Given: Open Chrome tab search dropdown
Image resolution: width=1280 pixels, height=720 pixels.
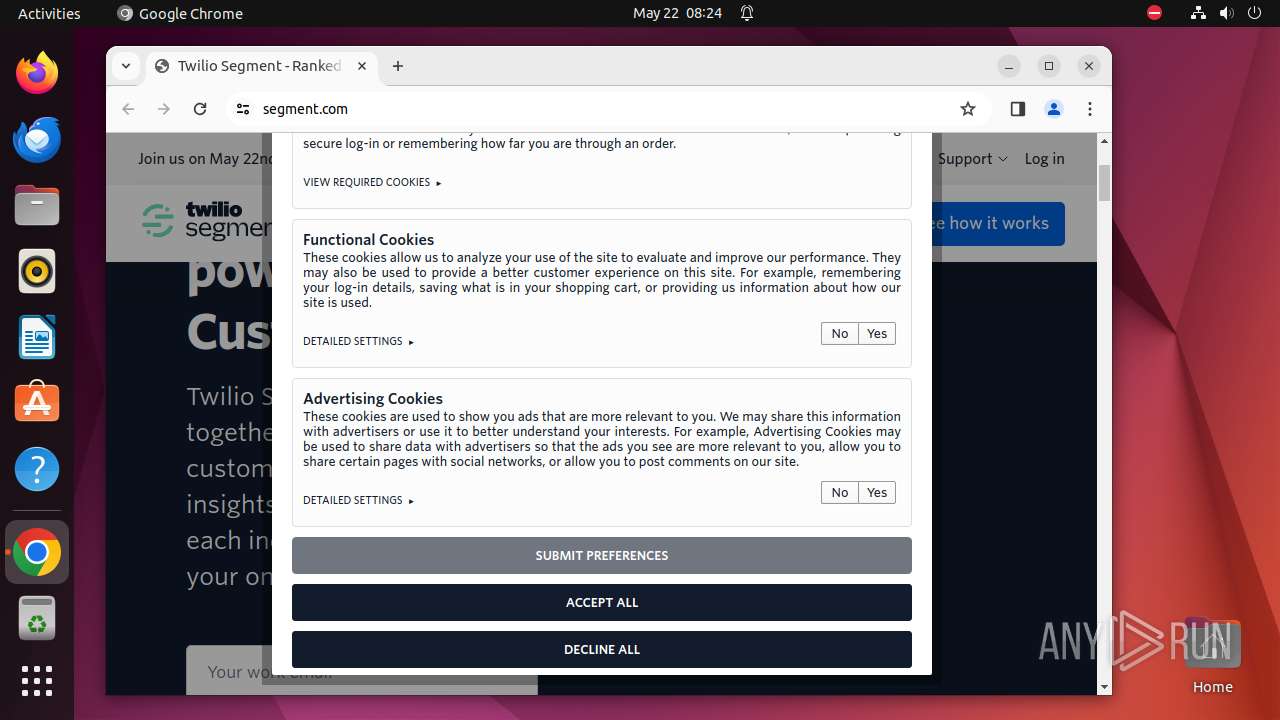Looking at the screenshot, I should click(126, 66).
